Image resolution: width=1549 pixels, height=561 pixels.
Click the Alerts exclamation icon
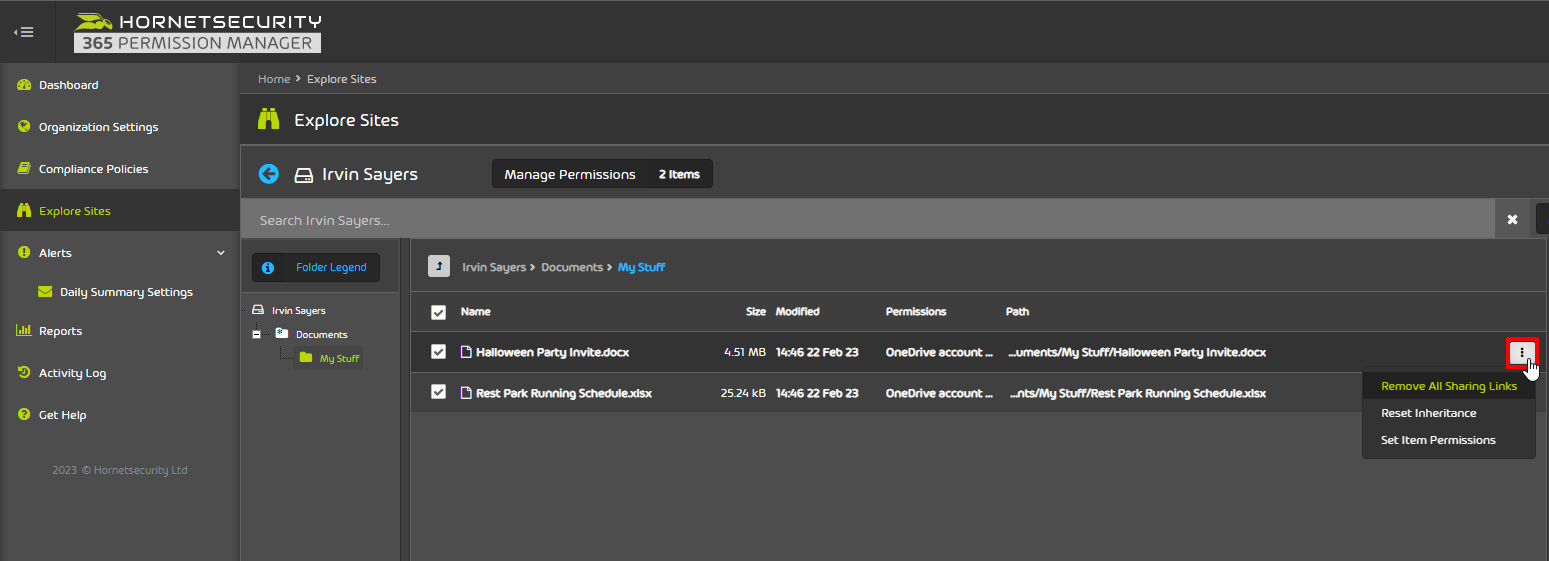point(24,253)
